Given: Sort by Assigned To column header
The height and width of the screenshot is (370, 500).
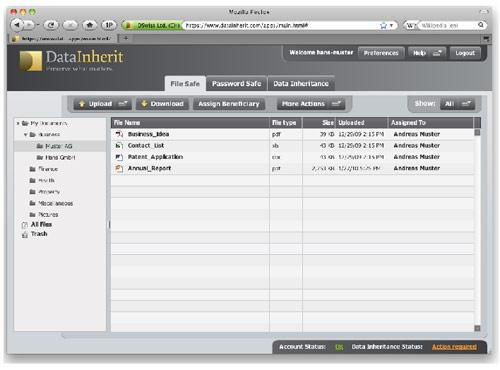Looking at the screenshot, I should point(431,123).
